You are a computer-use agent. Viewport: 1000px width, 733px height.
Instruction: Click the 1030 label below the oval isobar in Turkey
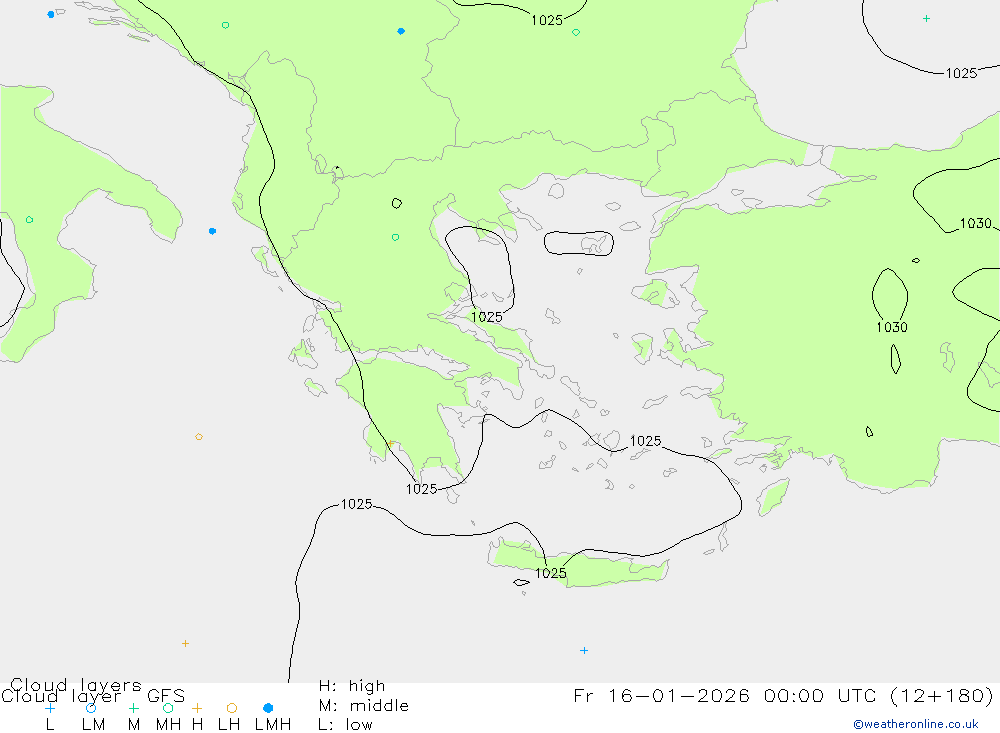click(892, 327)
